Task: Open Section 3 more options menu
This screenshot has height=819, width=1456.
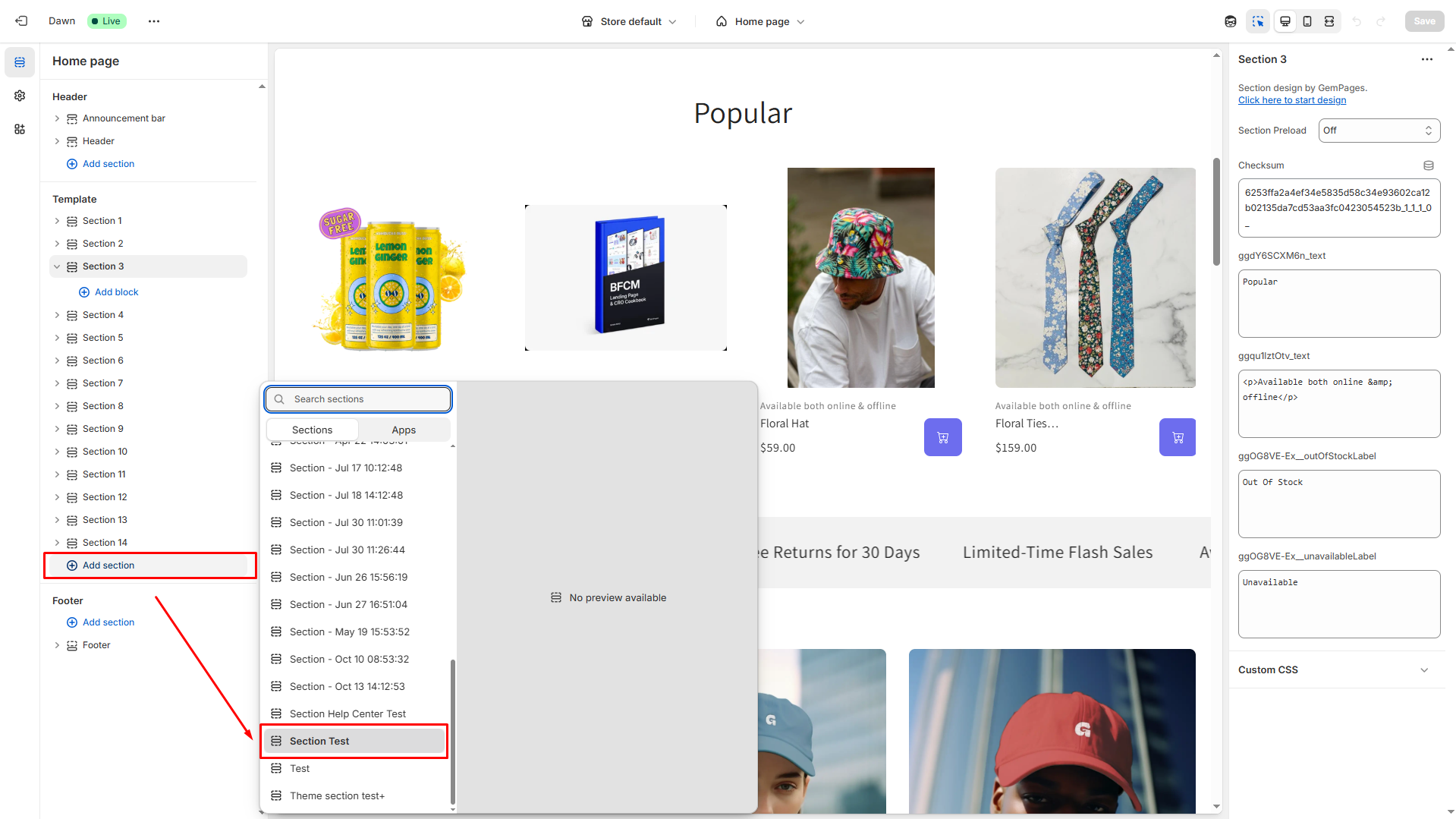Action: 1426,59
